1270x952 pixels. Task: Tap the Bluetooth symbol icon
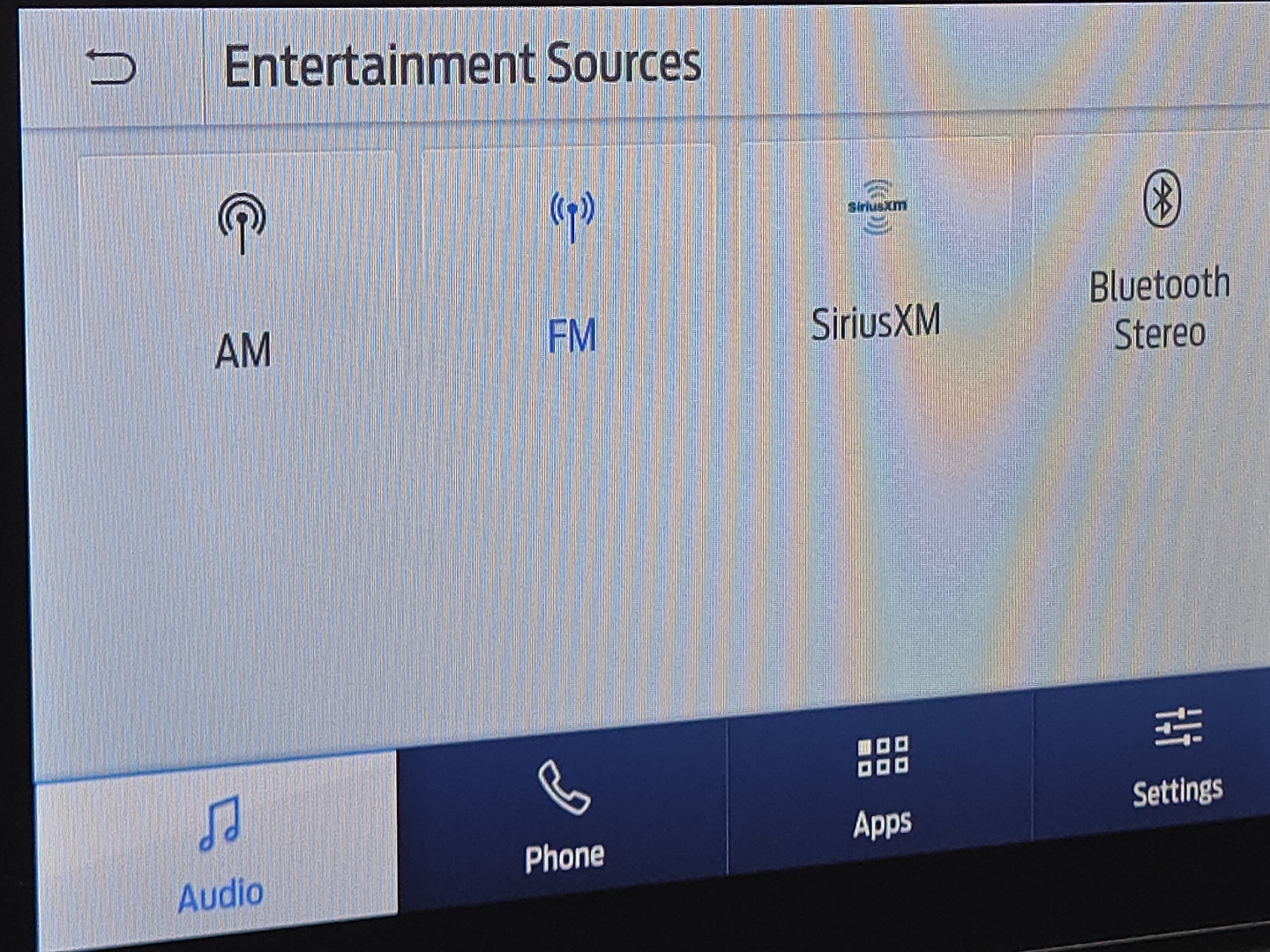(x=1162, y=199)
